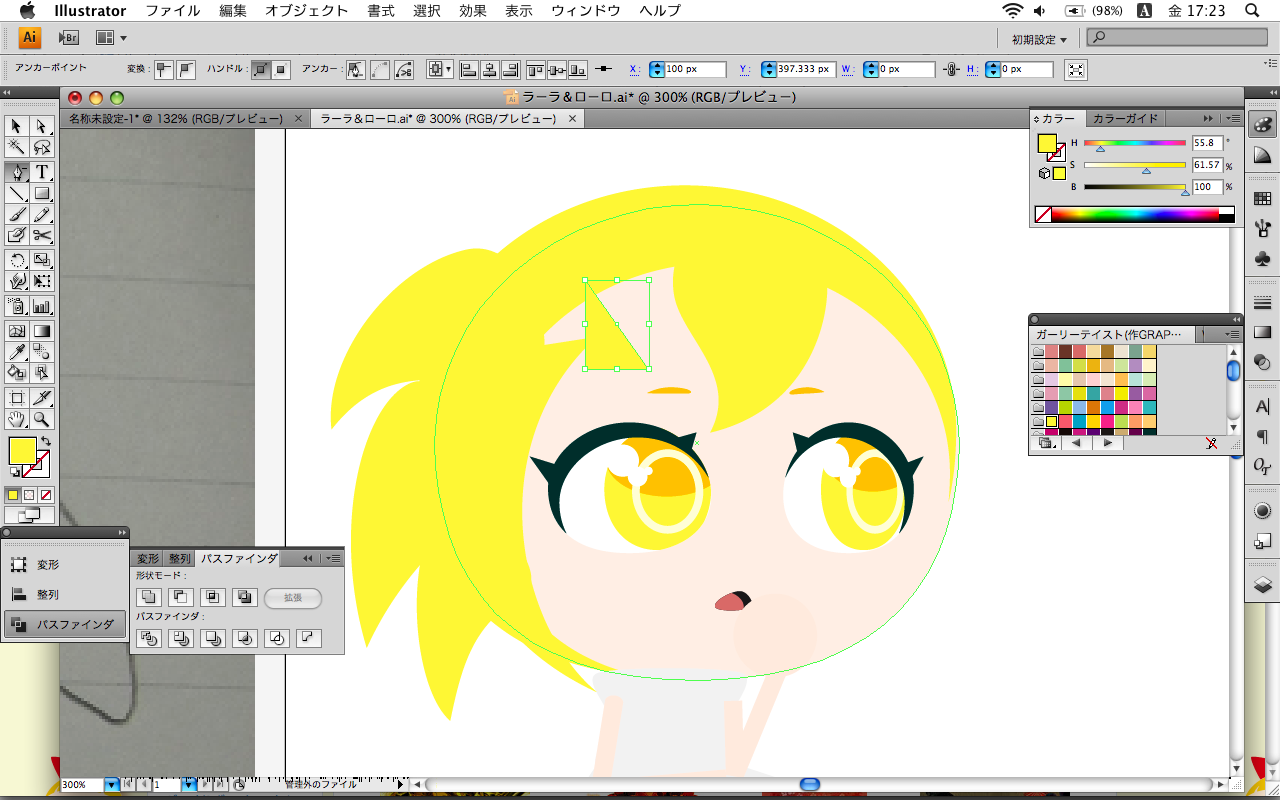Select the Free Transform tool
1280x800 pixels.
tap(42, 282)
